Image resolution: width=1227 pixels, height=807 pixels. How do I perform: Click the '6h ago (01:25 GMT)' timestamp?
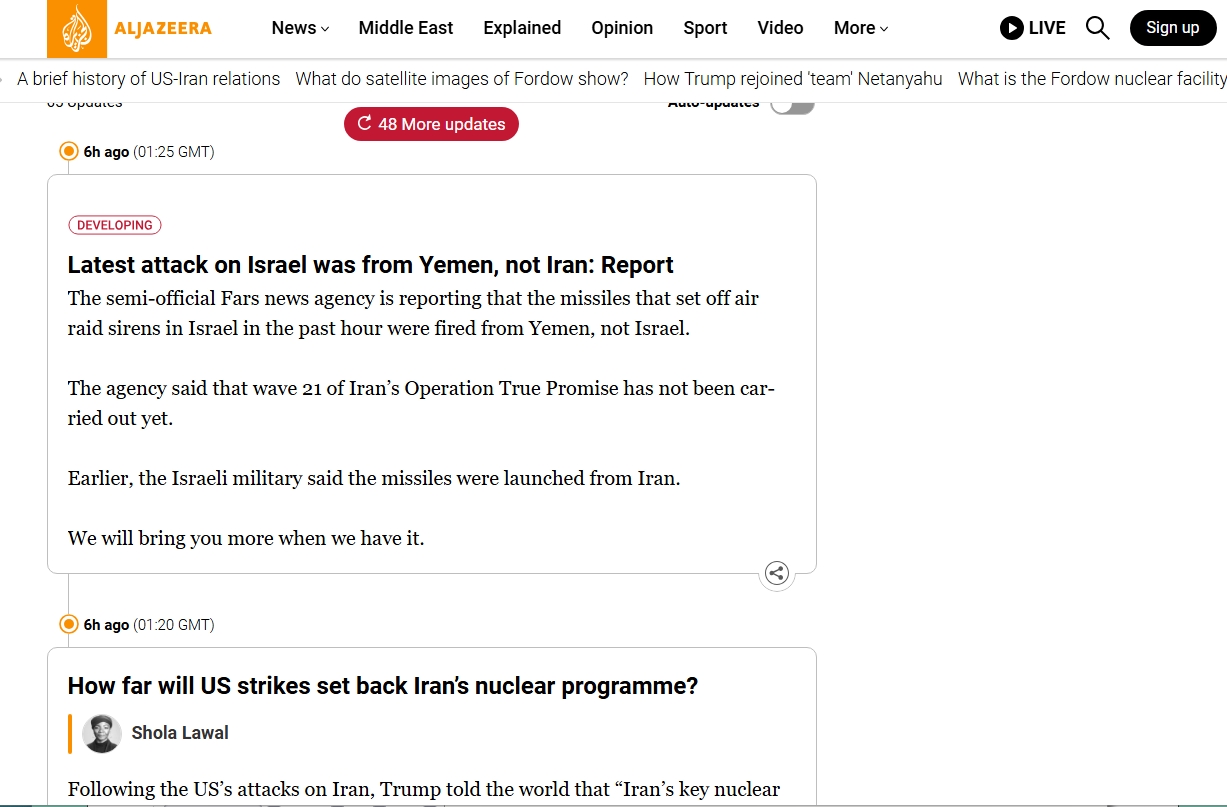coord(149,152)
